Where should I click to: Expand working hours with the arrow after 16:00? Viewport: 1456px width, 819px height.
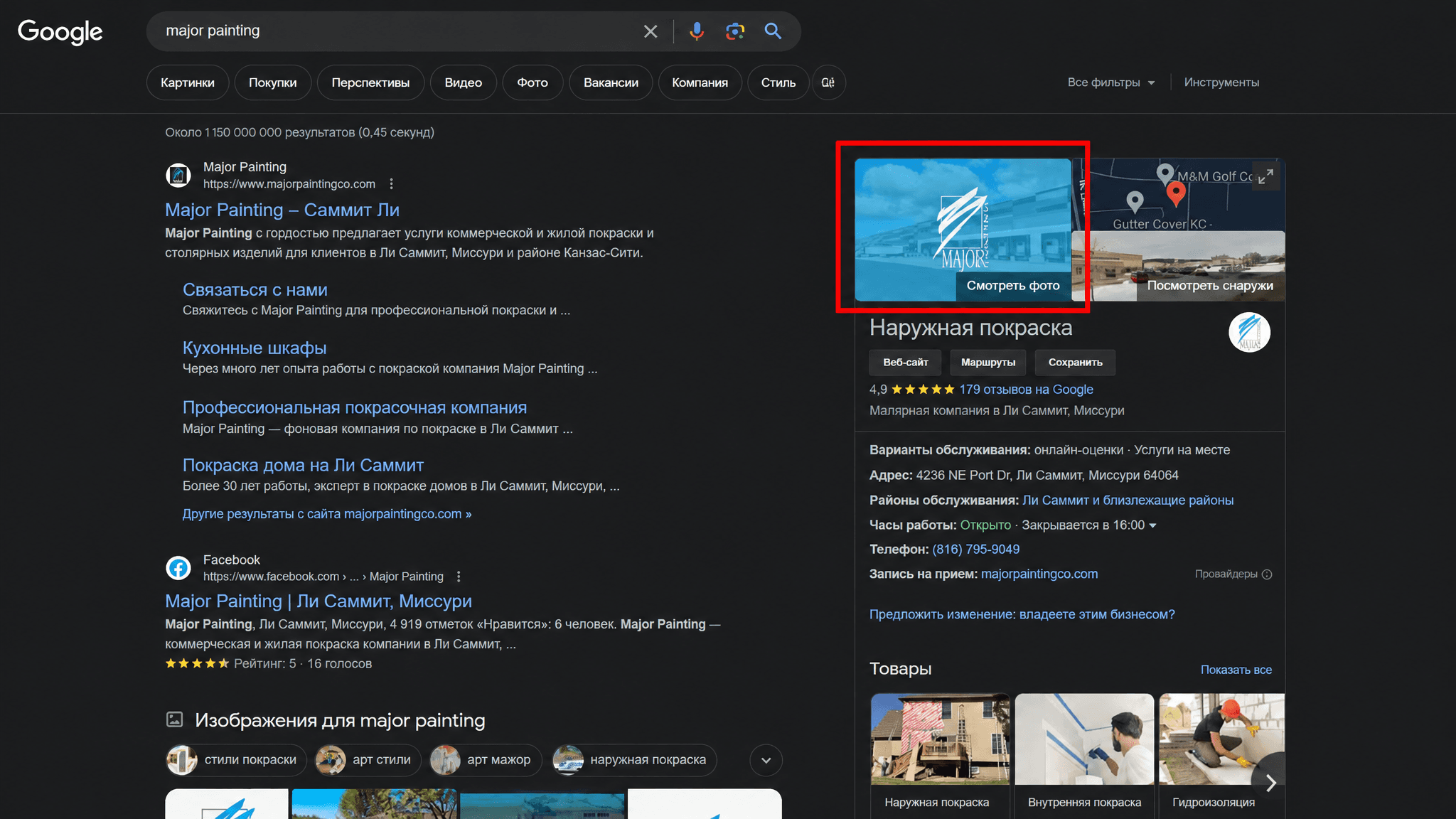pyautogui.click(x=1152, y=525)
